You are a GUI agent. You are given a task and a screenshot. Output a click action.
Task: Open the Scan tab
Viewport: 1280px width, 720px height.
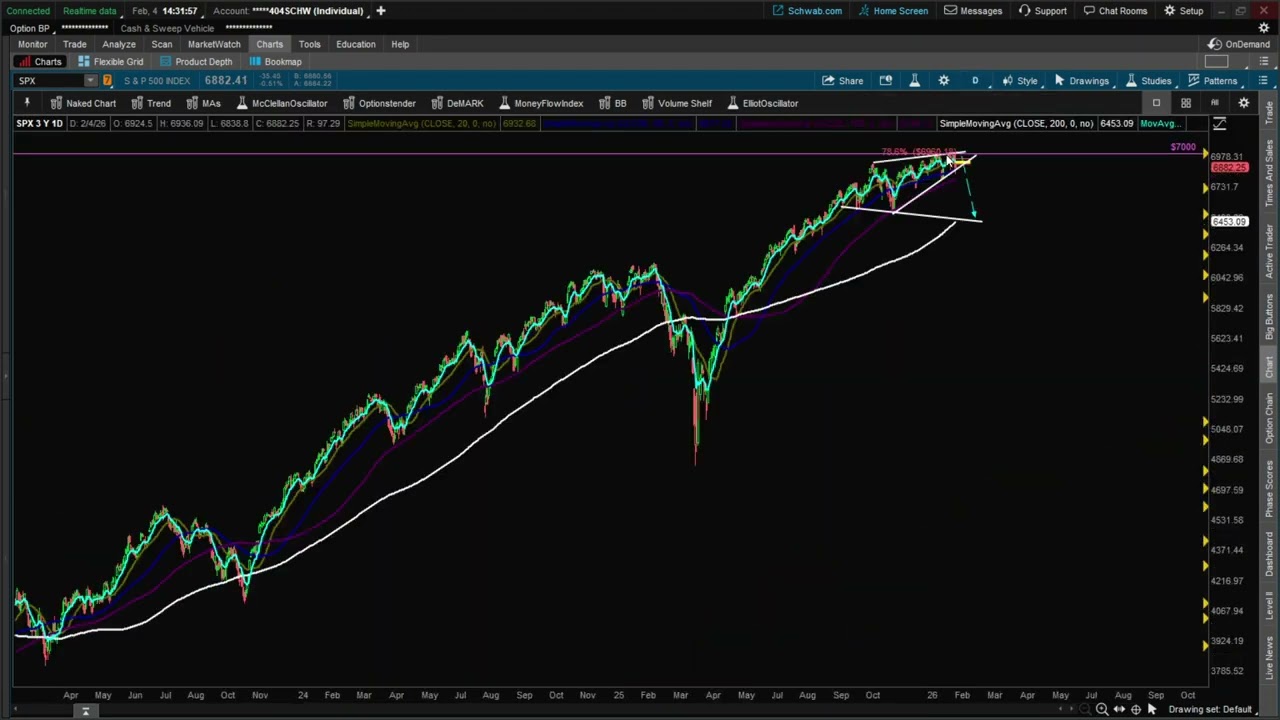tap(161, 44)
